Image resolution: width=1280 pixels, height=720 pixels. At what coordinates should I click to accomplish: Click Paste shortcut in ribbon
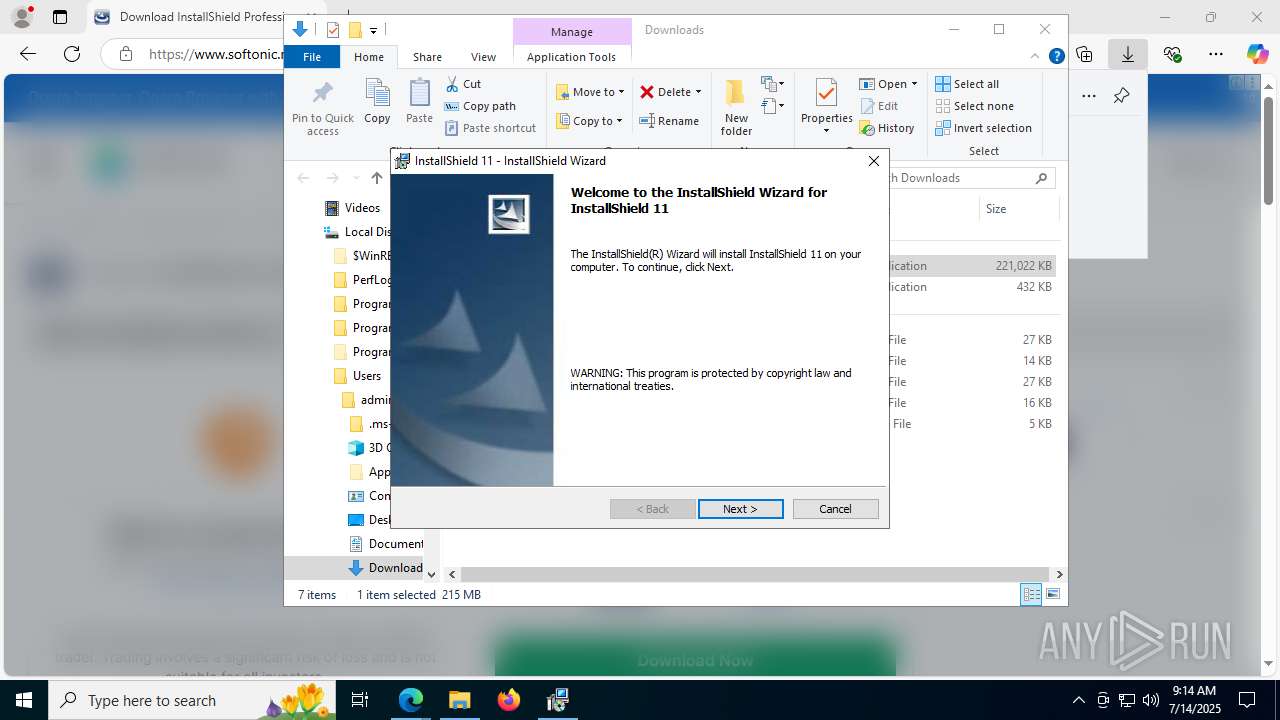pos(490,128)
